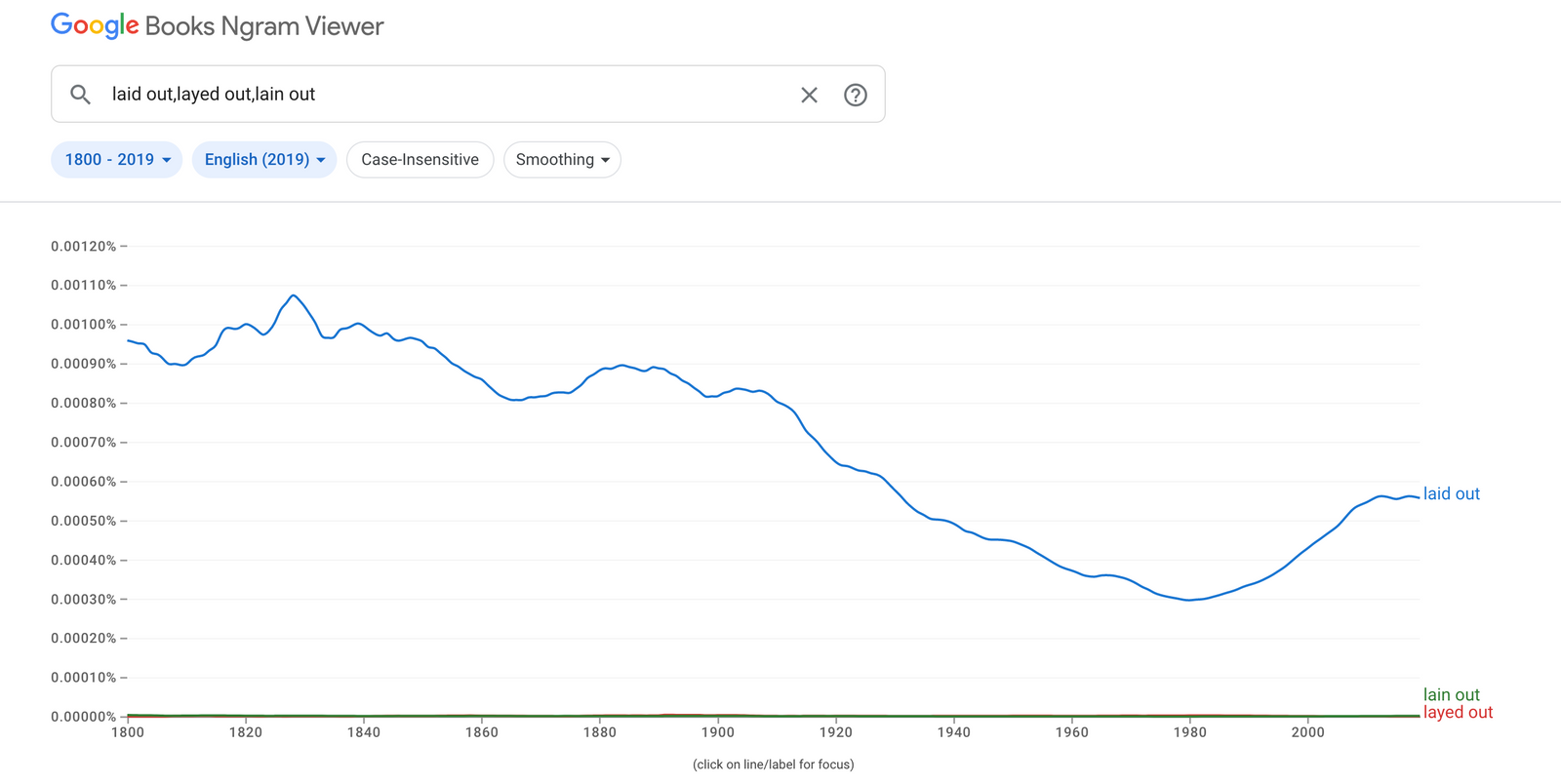Toggle the Case-Insensitive option

pyautogui.click(x=420, y=160)
